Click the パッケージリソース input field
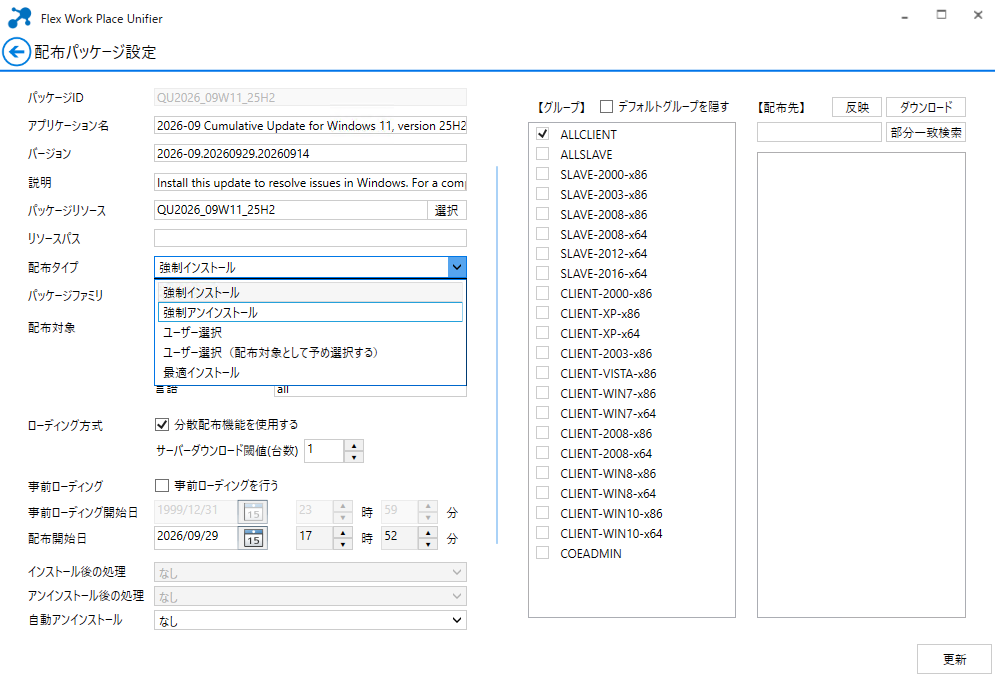This screenshot has height=677, width=995. [291, 210]
